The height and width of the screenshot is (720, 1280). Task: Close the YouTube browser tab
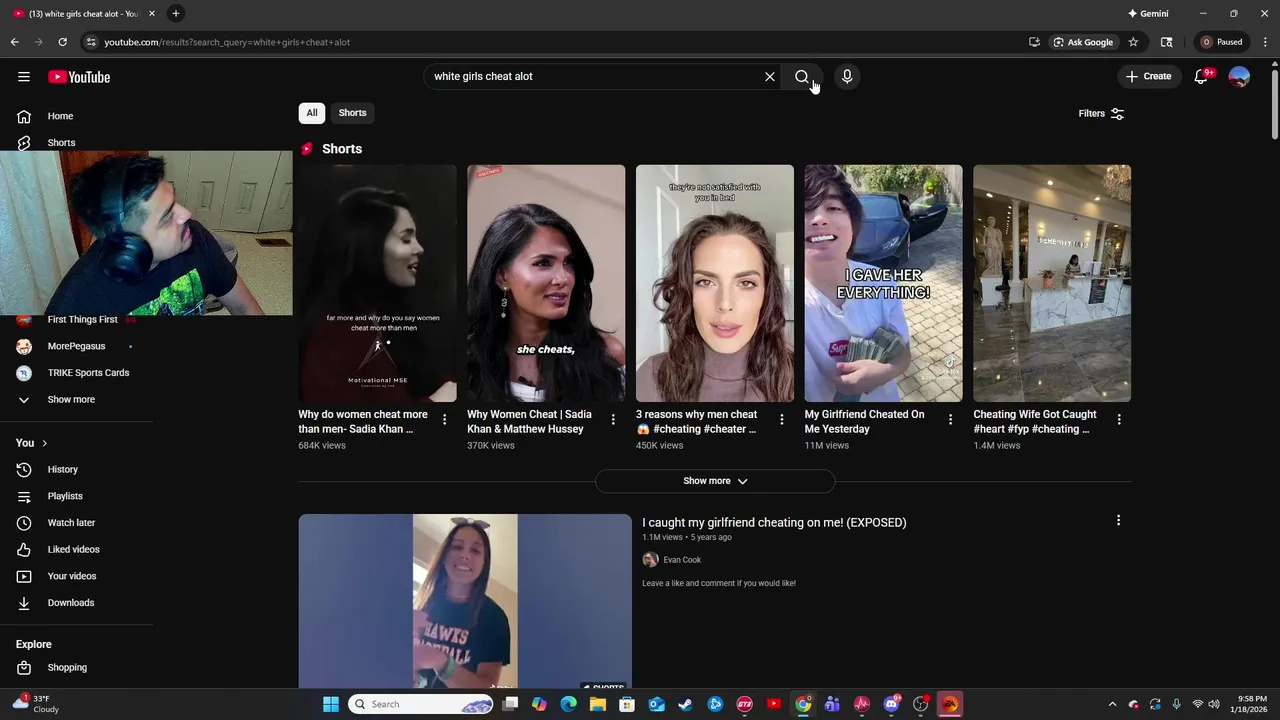152,14
